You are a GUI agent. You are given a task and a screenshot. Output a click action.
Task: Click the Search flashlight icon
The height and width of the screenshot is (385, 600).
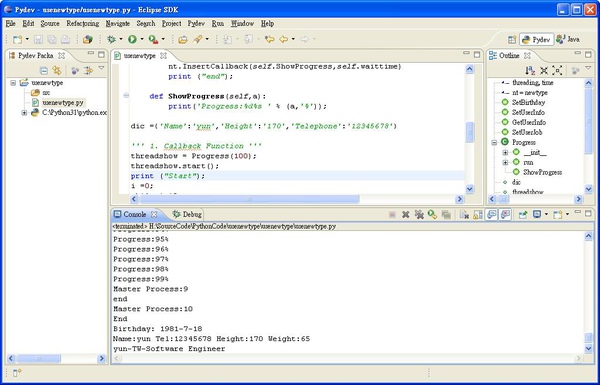click(x=198, y=39)
